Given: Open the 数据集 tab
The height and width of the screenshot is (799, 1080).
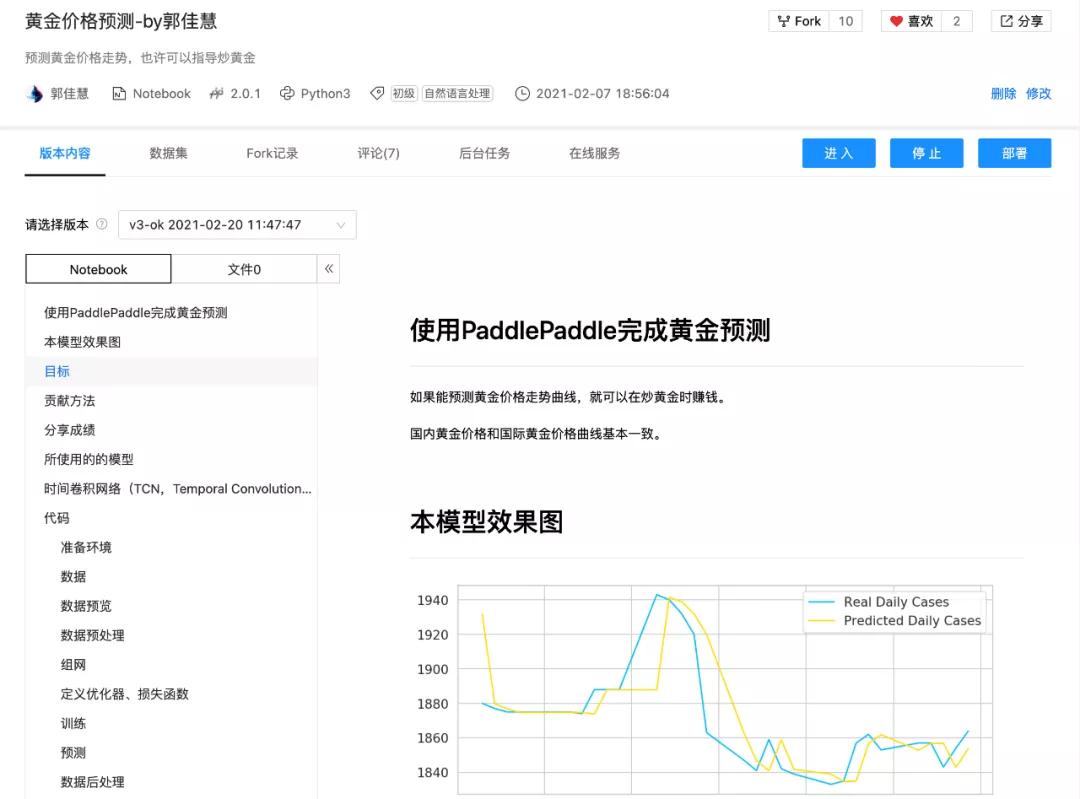Looking at the screenshot, I should coord(168,153).
